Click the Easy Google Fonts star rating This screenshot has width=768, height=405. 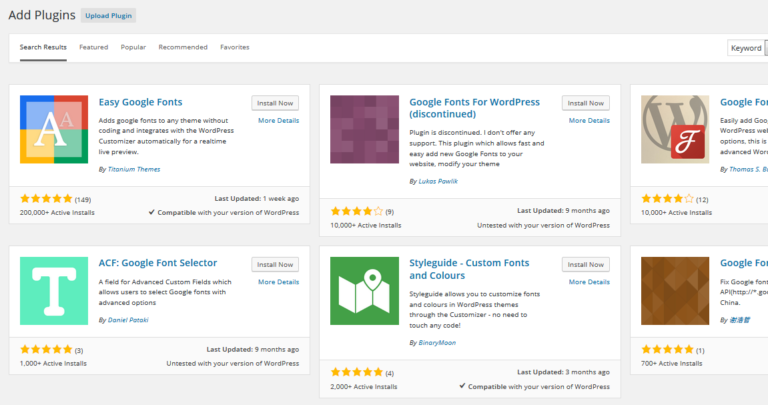[45, 199]
